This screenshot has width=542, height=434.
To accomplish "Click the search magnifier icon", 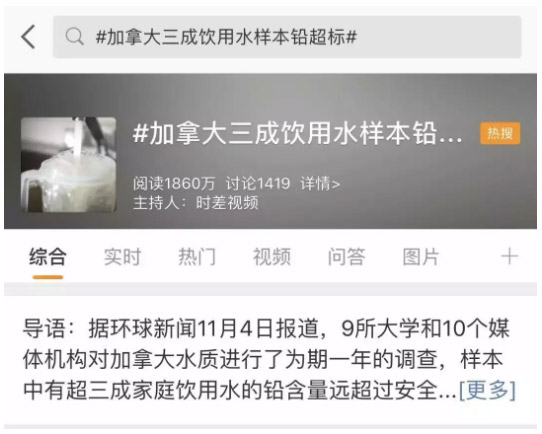I will [x=74, y=37].
